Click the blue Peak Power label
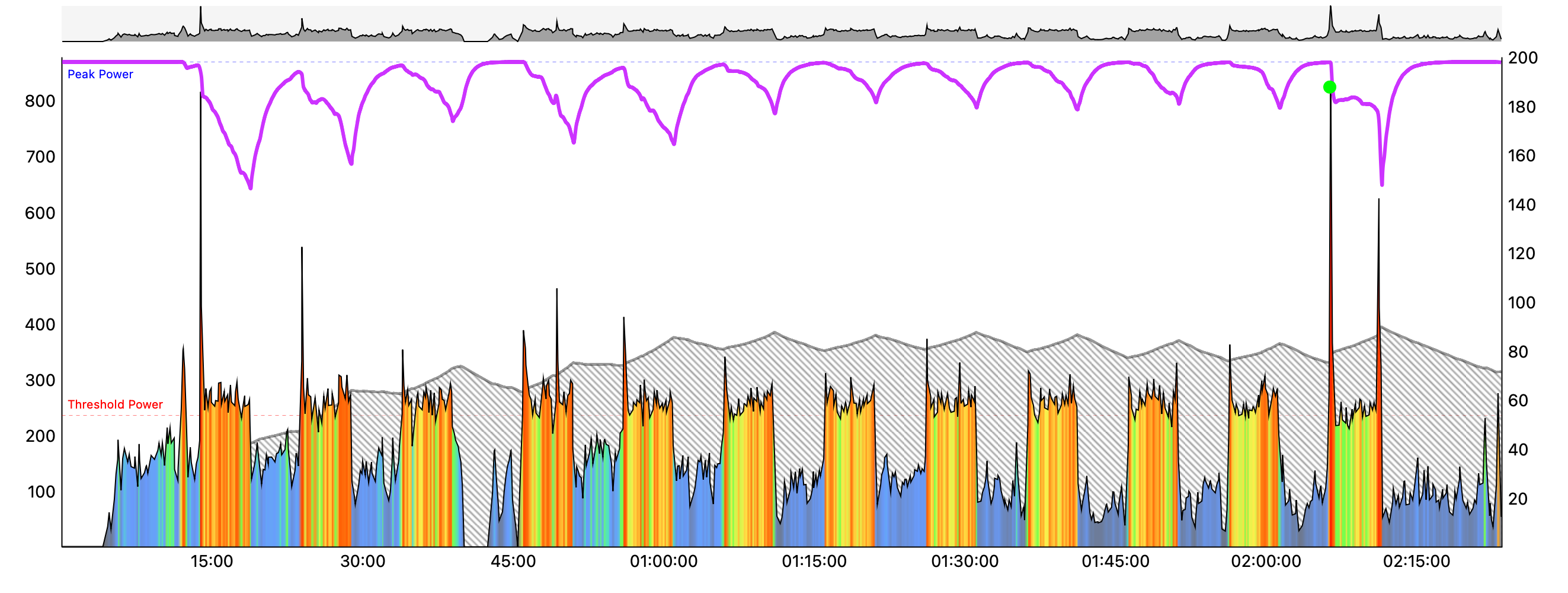Screen dimensions: 1568x593 click(x=100, y=74)
